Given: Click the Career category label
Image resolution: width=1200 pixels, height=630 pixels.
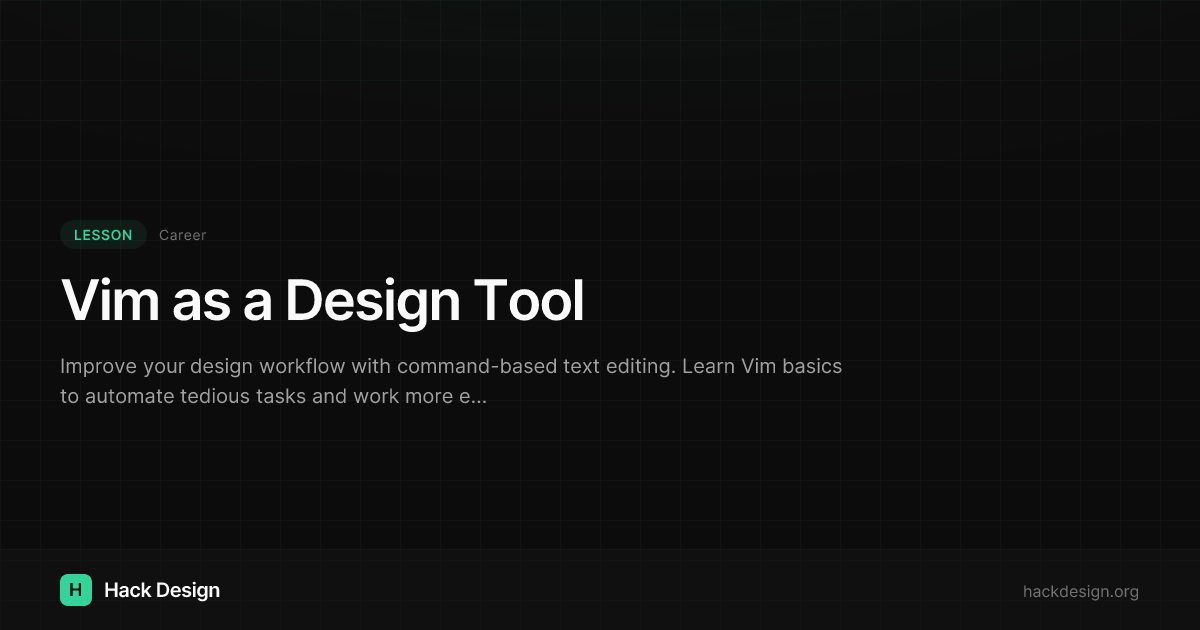Looking at the screenshot, I should pos(182,235).
